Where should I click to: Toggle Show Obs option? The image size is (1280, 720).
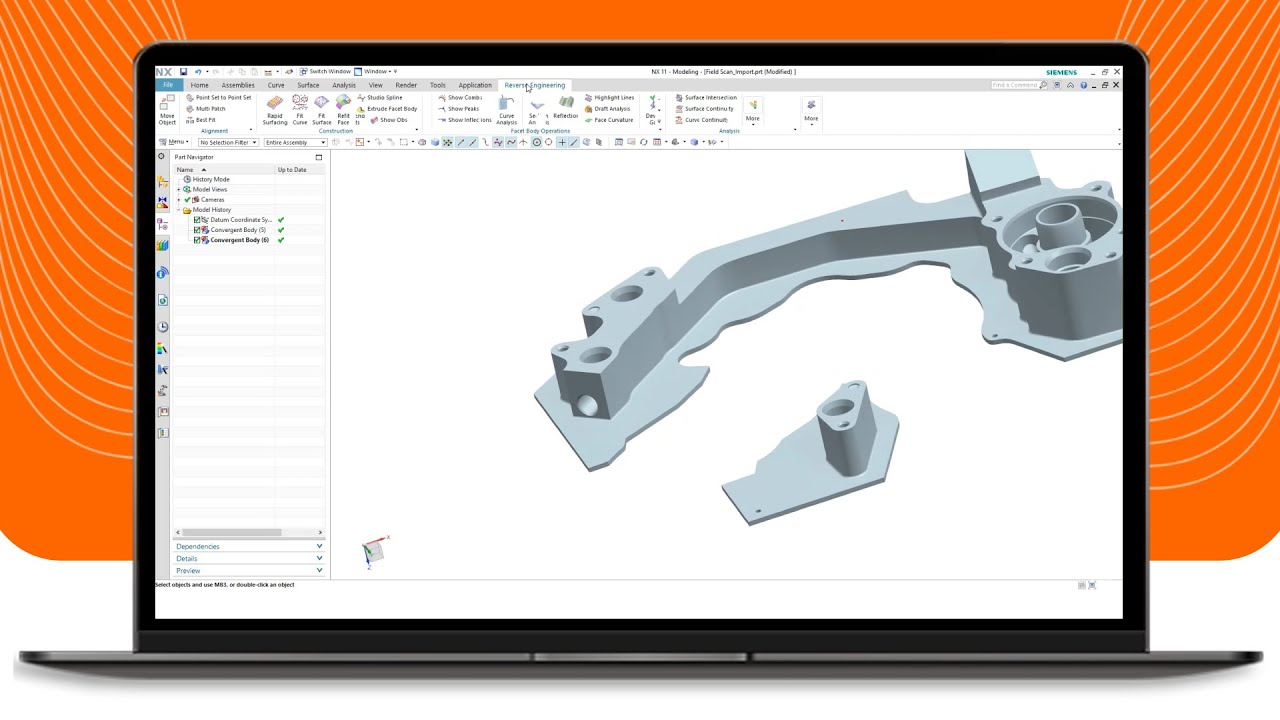click(388, 120)
